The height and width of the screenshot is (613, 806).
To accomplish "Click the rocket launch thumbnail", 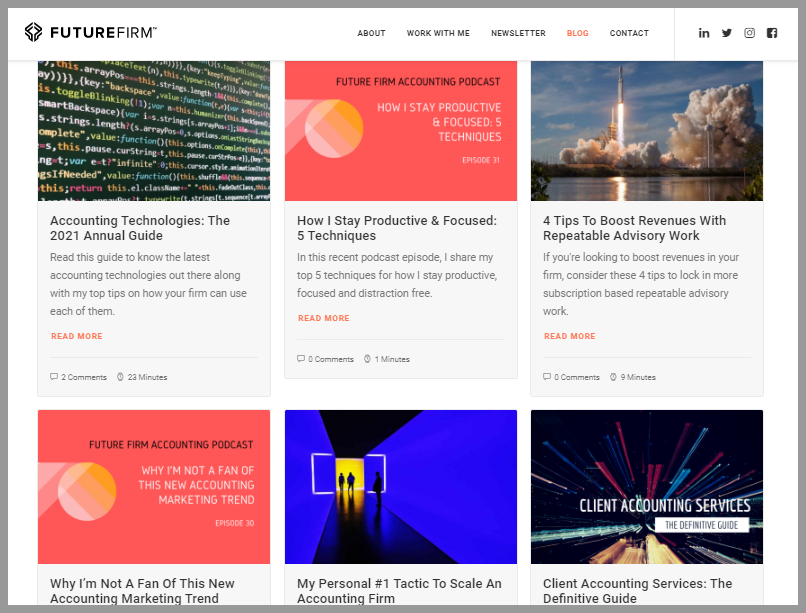I will click(x=647, y=131).
